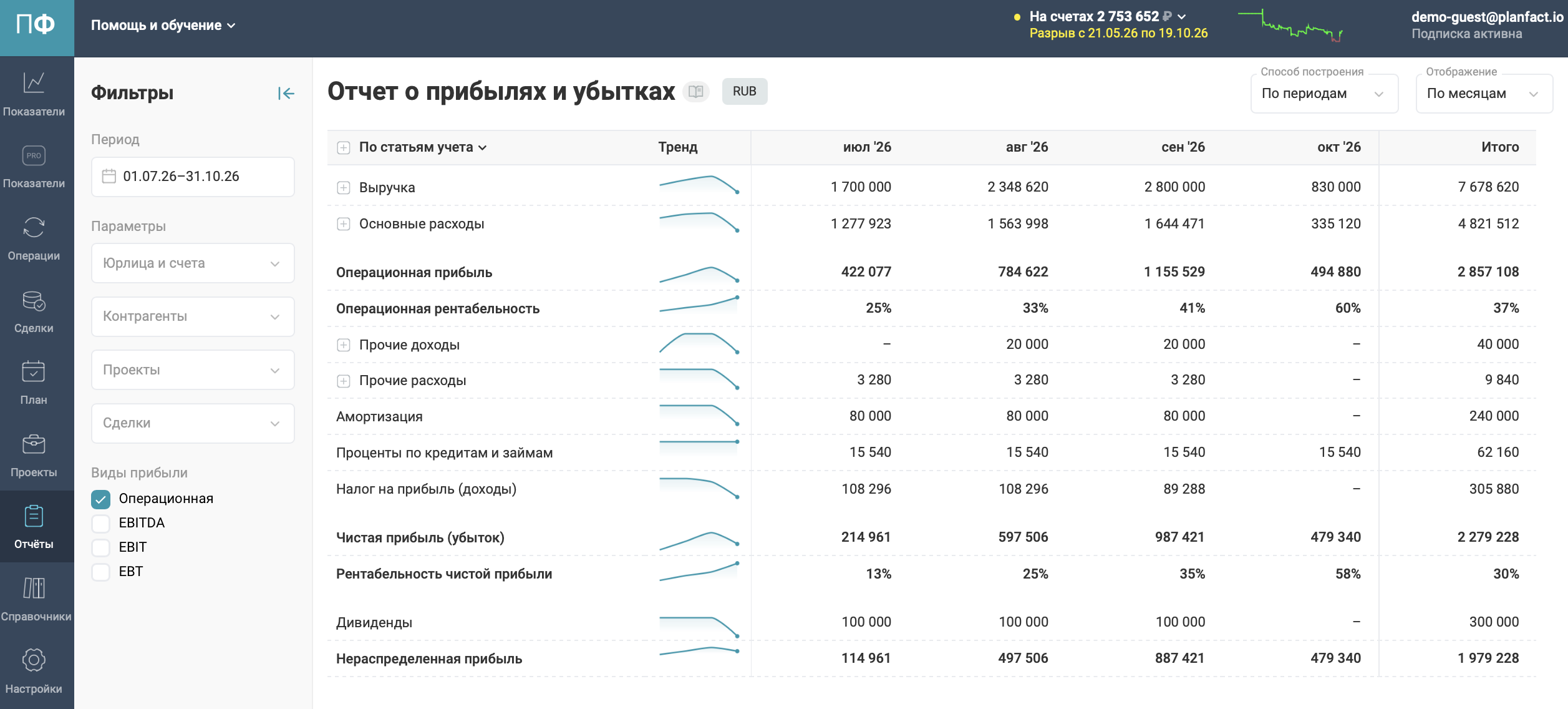Click Разрыв с 21.05.26 по 19.10.26 warning
Screen dimensions: 1568x709
[1118, 33]
